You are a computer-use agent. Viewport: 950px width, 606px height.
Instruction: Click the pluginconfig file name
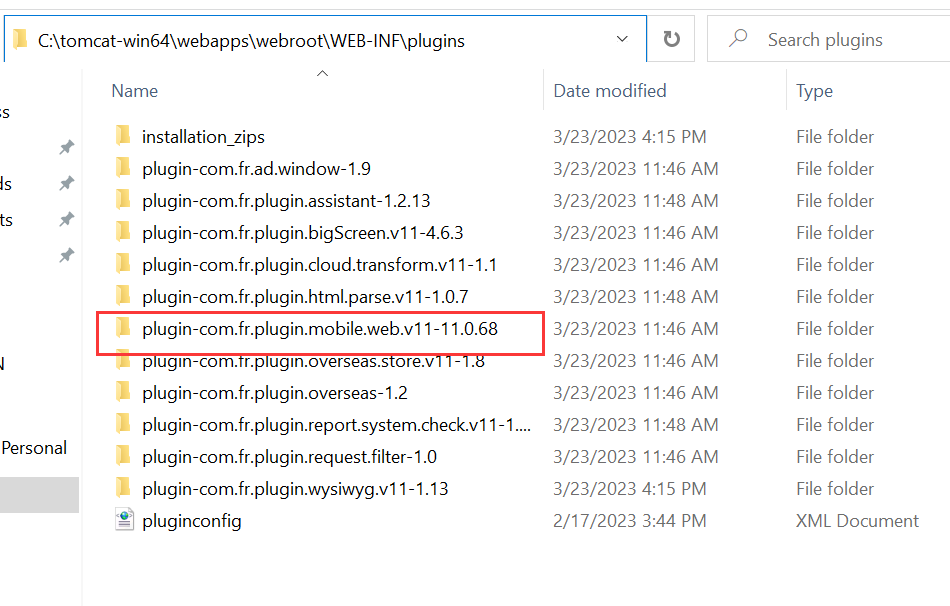point(191,522)
